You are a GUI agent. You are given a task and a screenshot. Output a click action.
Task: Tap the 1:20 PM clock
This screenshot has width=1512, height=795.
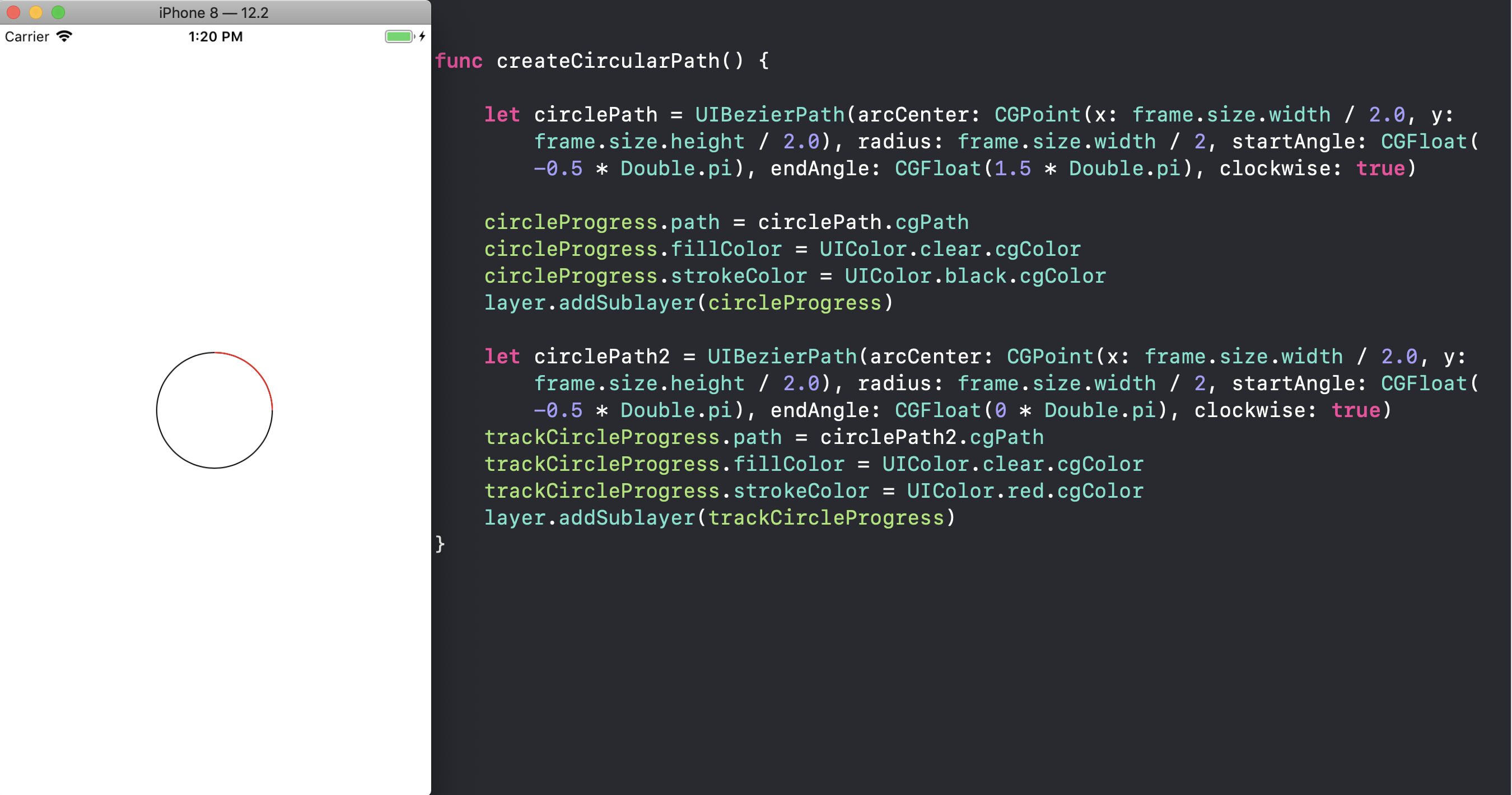(x=216, y=36)
